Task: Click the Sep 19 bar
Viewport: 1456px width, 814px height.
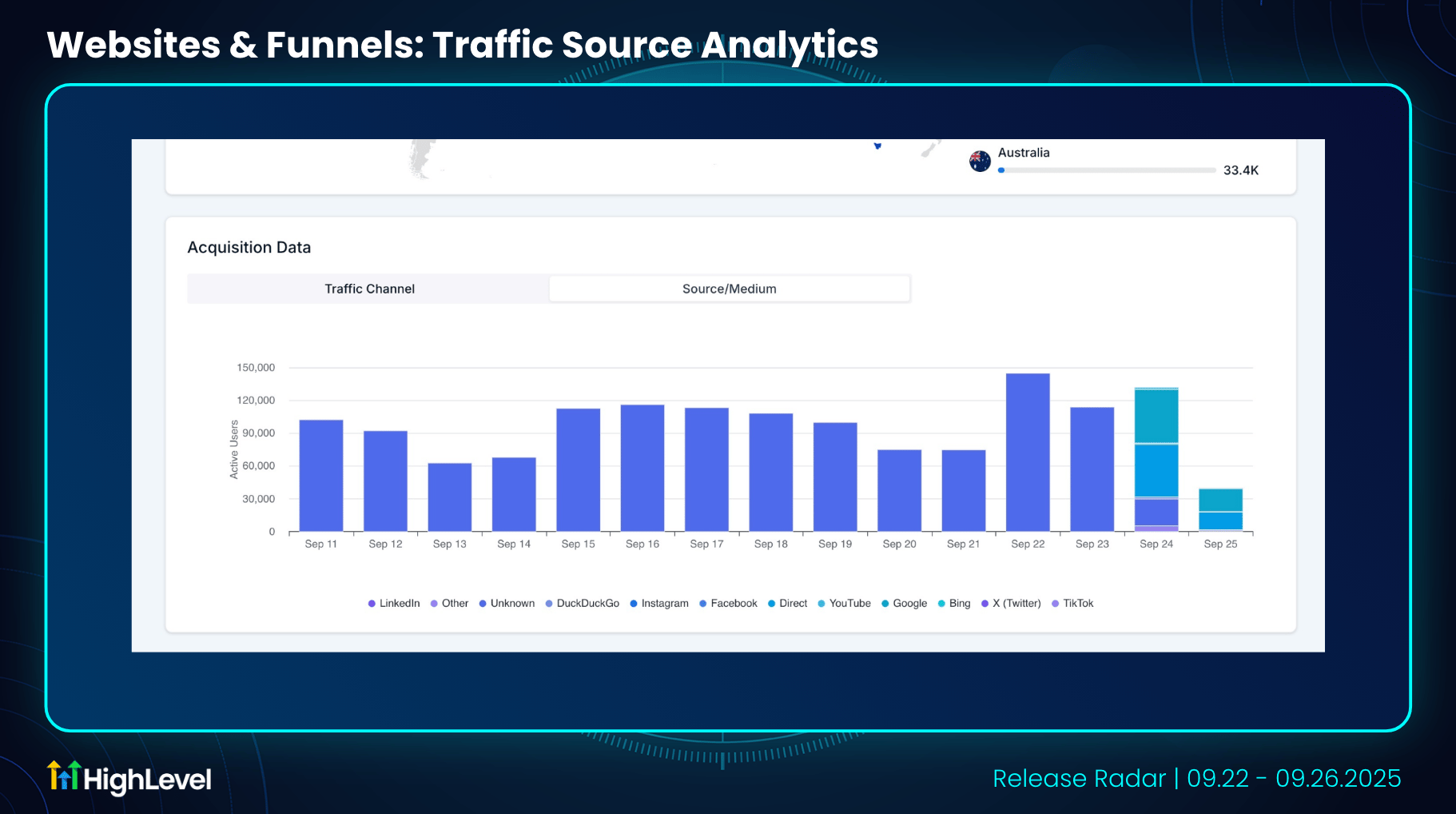Action: [835, 477]
